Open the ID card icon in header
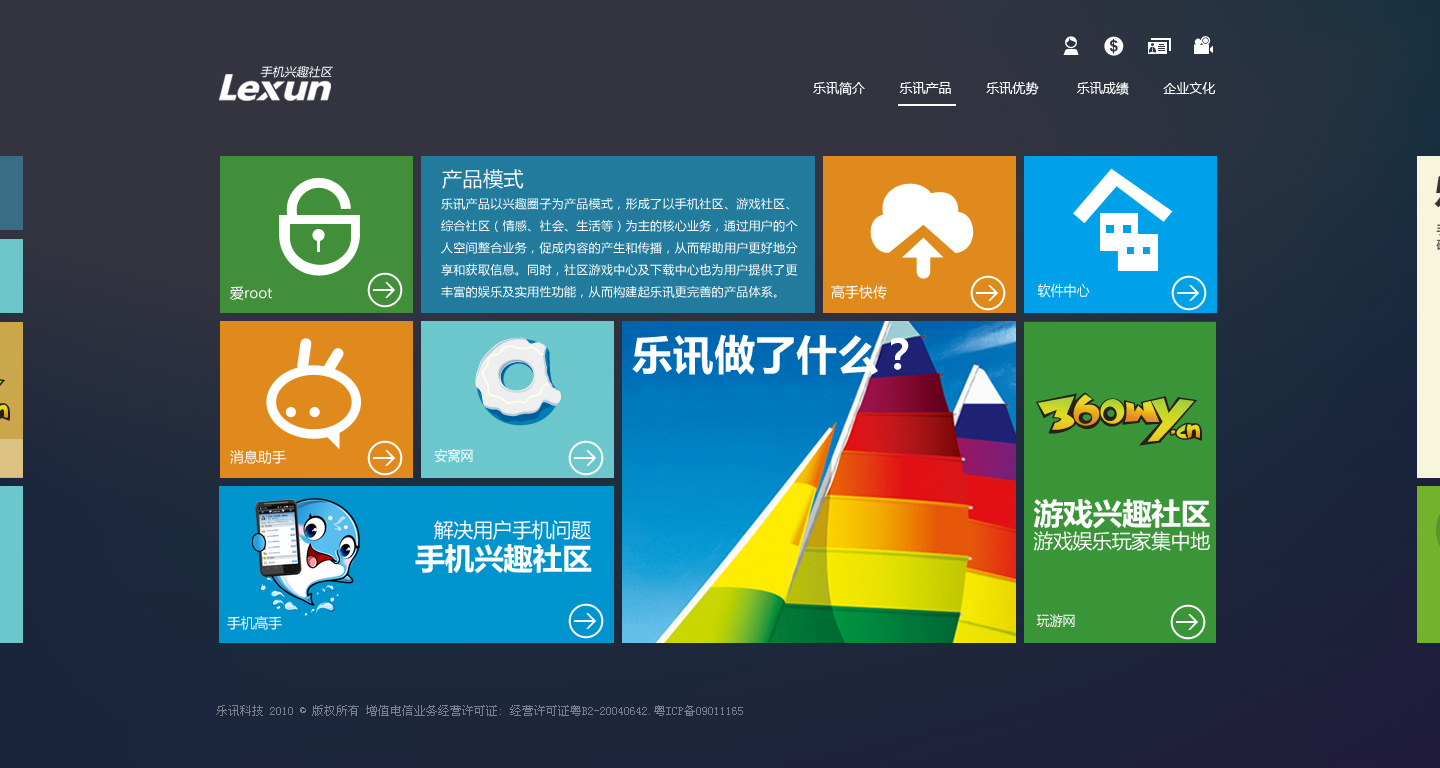The image size is (1440, 768). pos(1159,46)
